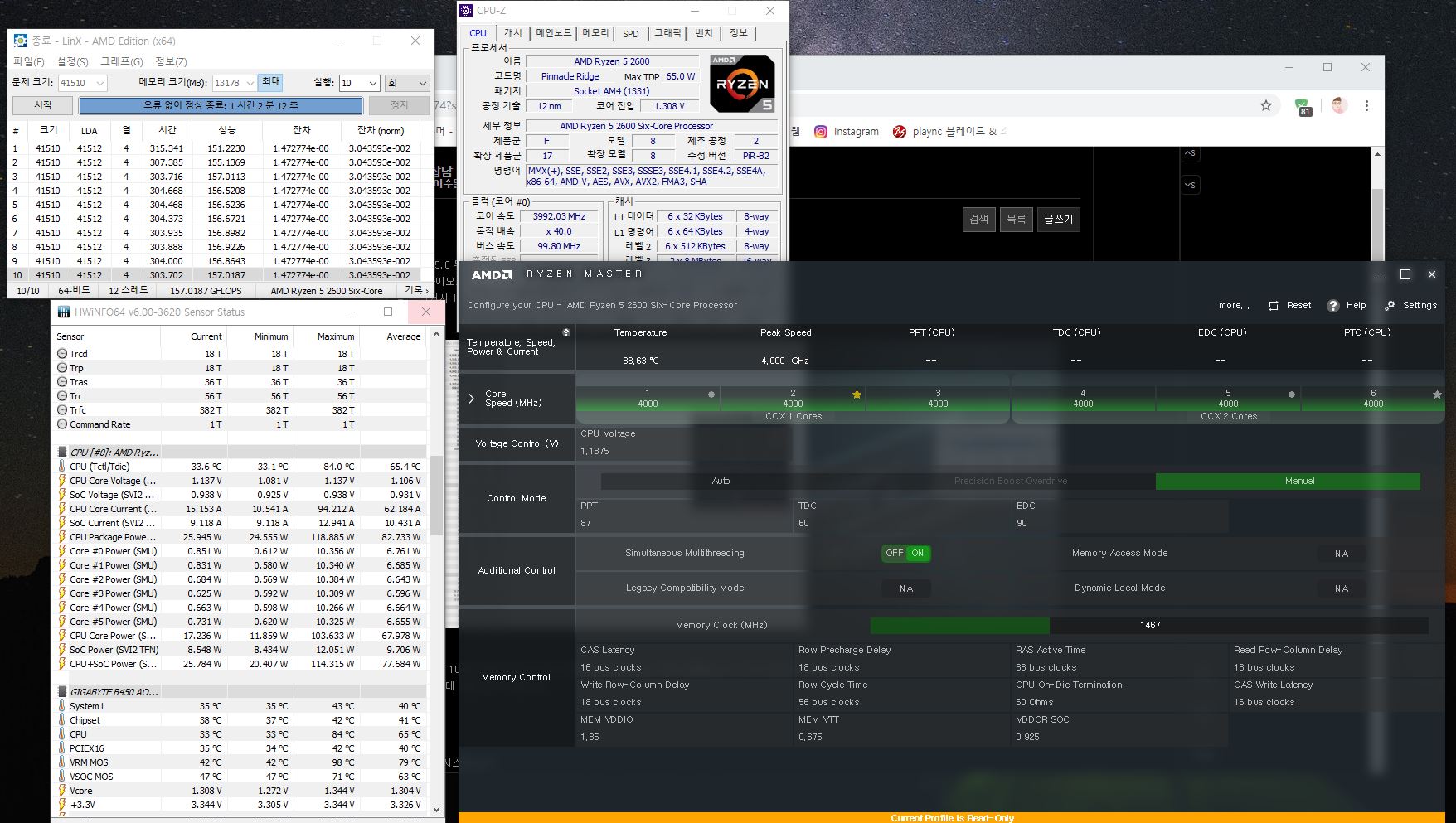Click the vS expander in the Chrome page
Image resolution: width=1456 pixels, height=823 pixels.
point(1190,185)
